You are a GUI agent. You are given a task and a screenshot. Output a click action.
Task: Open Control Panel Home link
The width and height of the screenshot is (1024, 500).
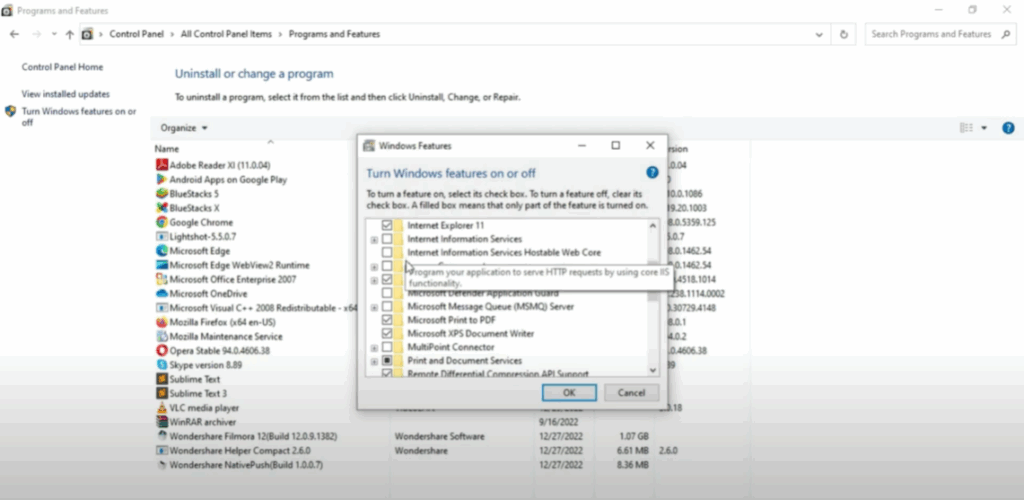click(x=62, y=67)
